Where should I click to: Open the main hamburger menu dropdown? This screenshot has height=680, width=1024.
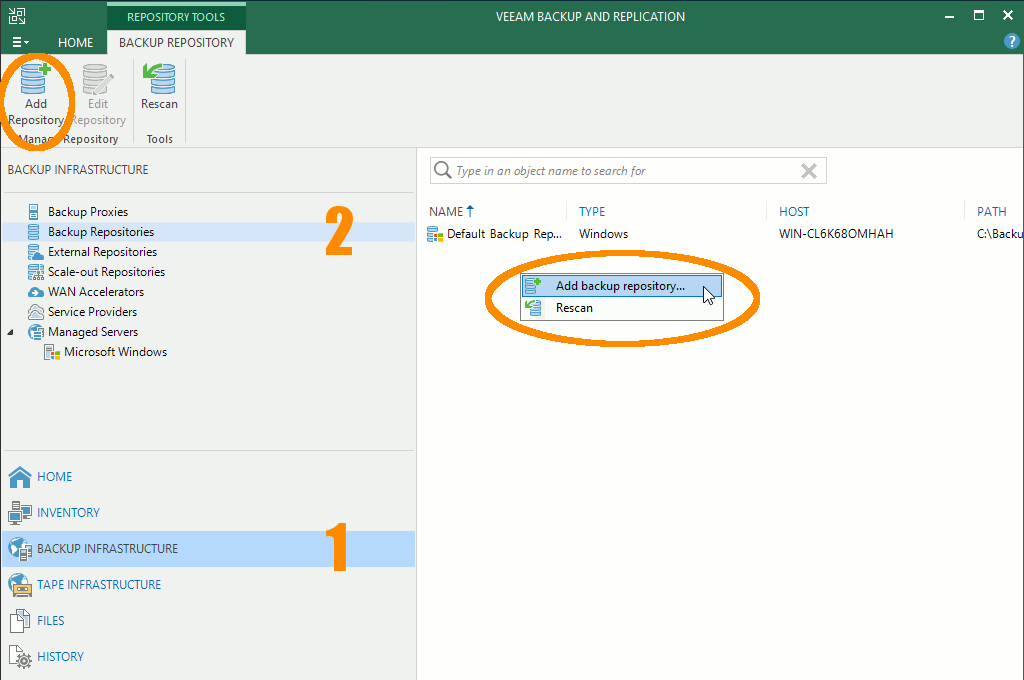[20, 43]
